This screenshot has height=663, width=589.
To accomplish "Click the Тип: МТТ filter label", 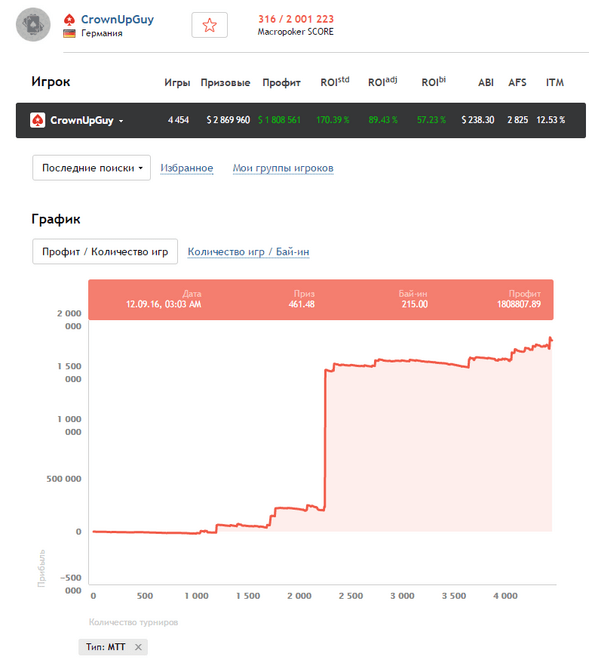I will coord(106,647).
